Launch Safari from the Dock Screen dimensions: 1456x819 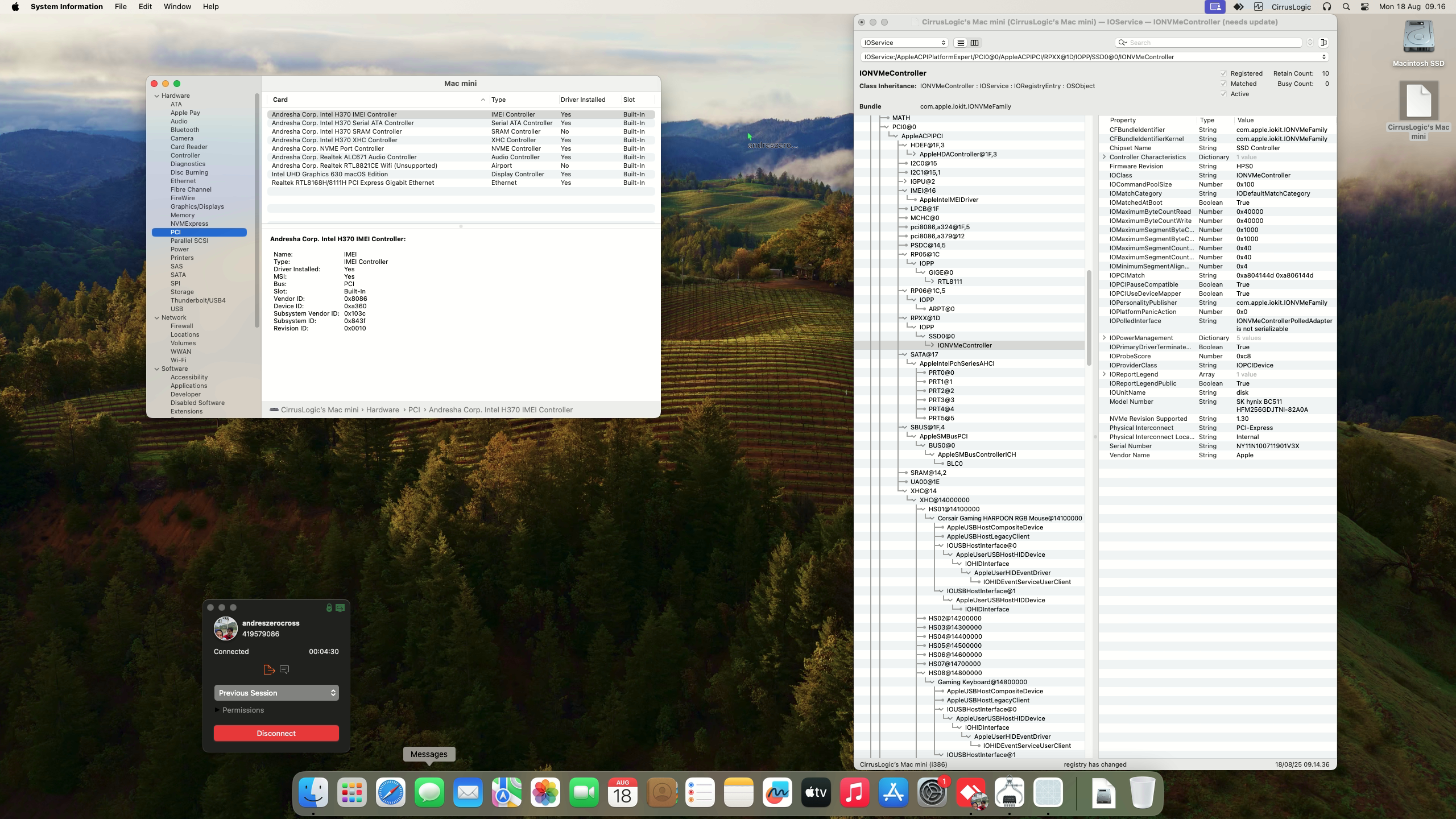coord(390,792)
